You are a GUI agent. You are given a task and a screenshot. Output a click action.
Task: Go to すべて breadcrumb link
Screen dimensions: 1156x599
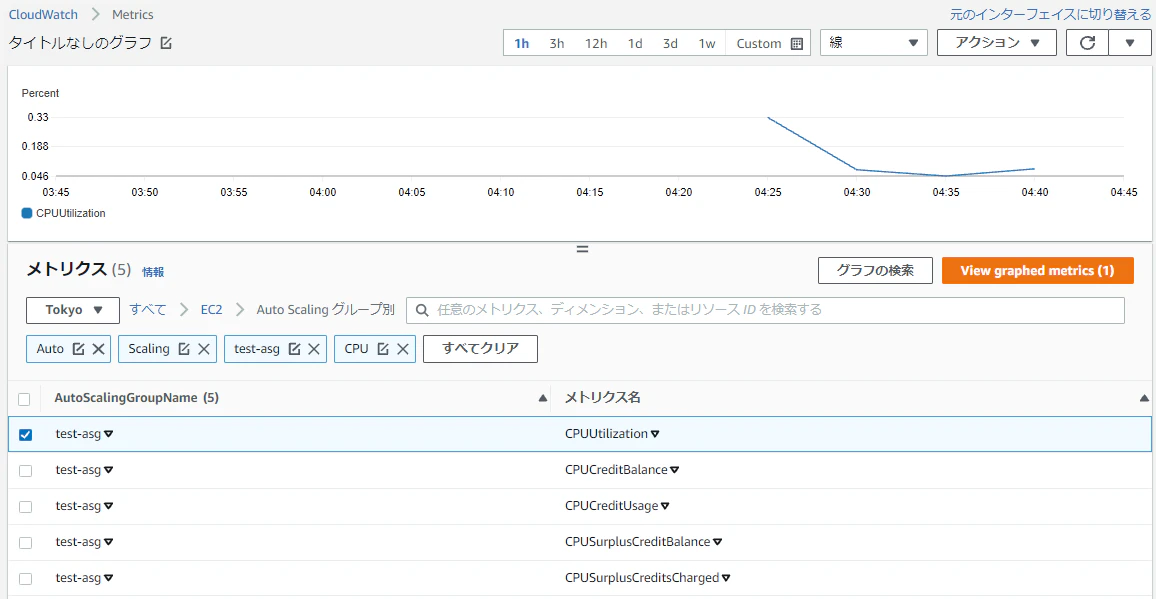[148, 310]
